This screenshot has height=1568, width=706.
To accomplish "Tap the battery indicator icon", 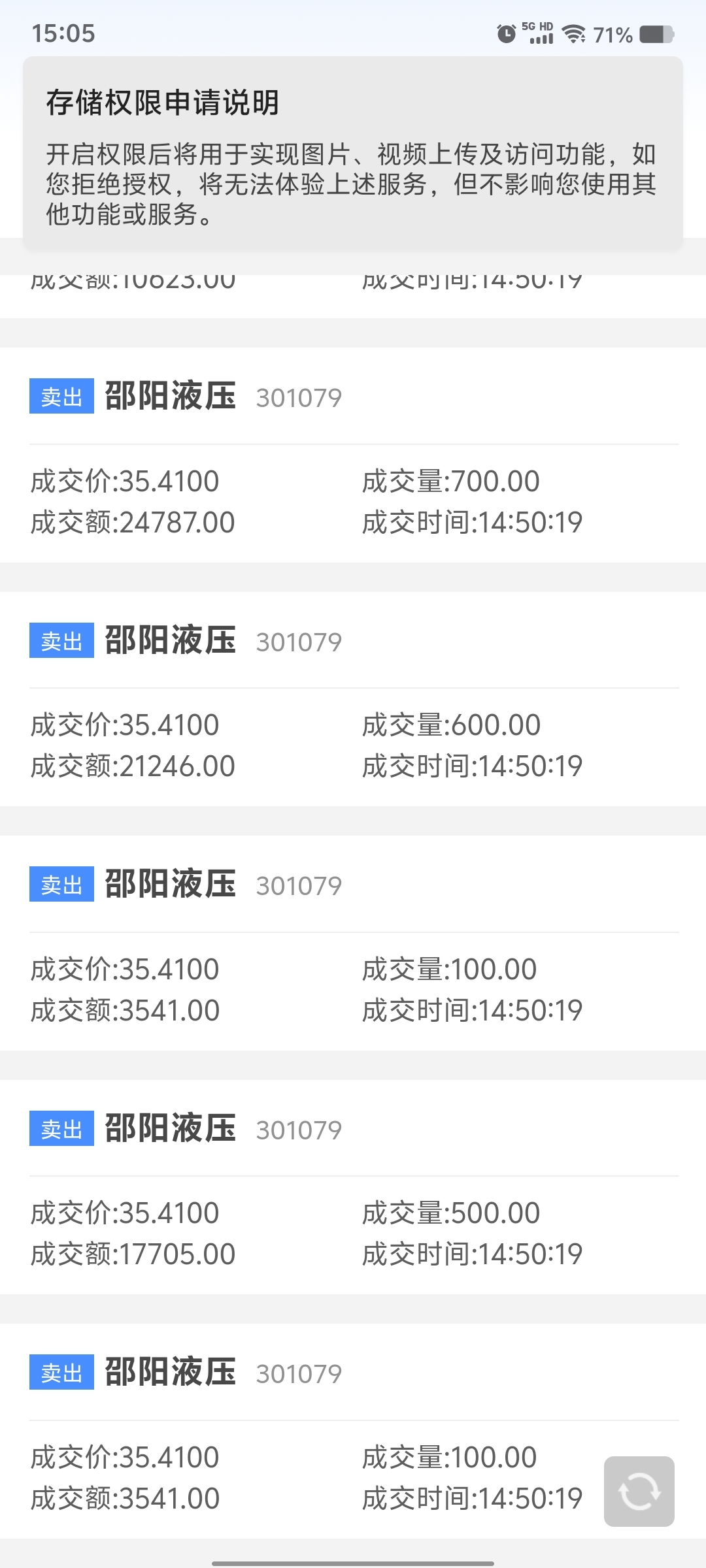I will [656, 34].
